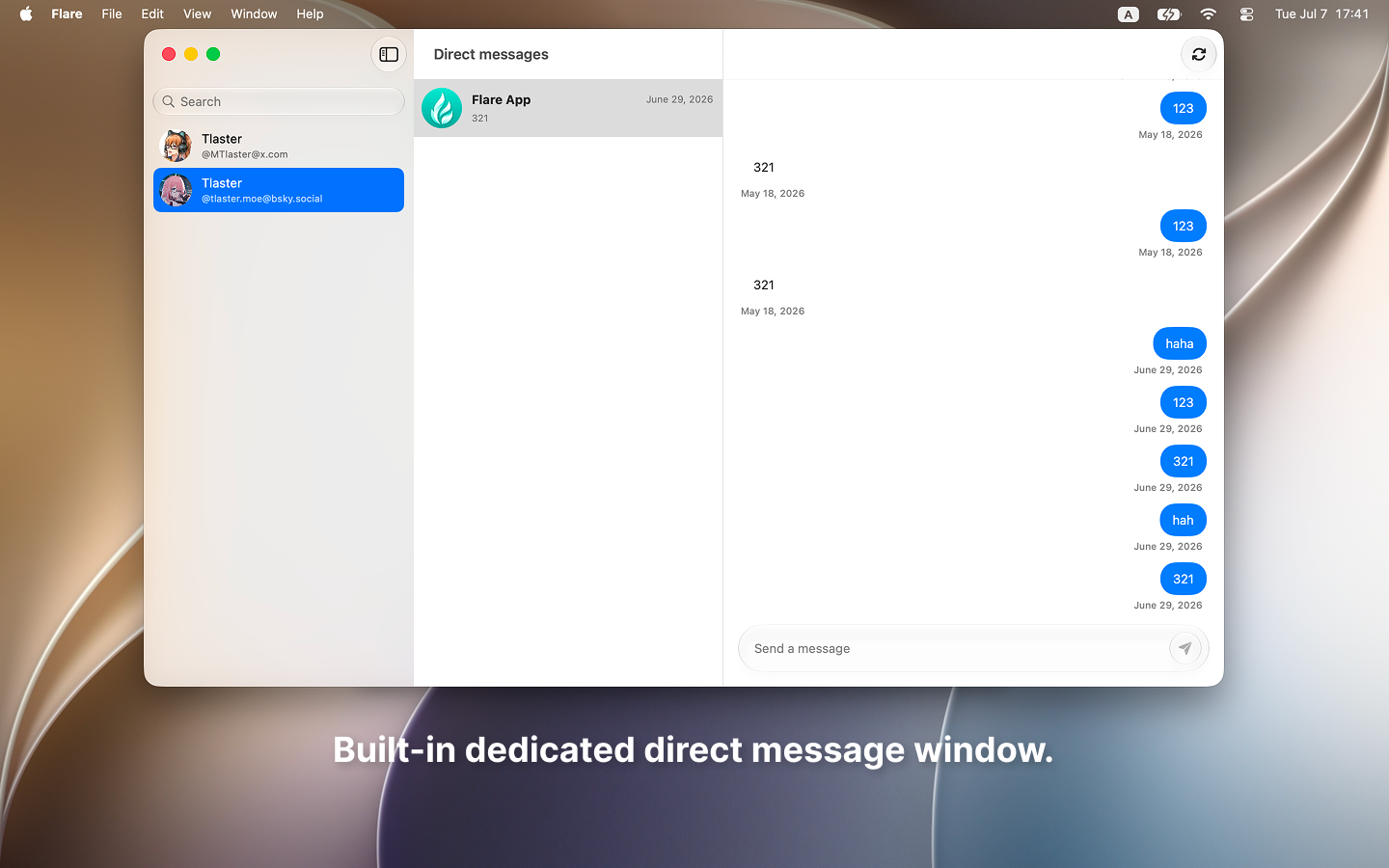Open the Apple menu
This screenshot has width=1389, height=868.
[x=26, y=14]
